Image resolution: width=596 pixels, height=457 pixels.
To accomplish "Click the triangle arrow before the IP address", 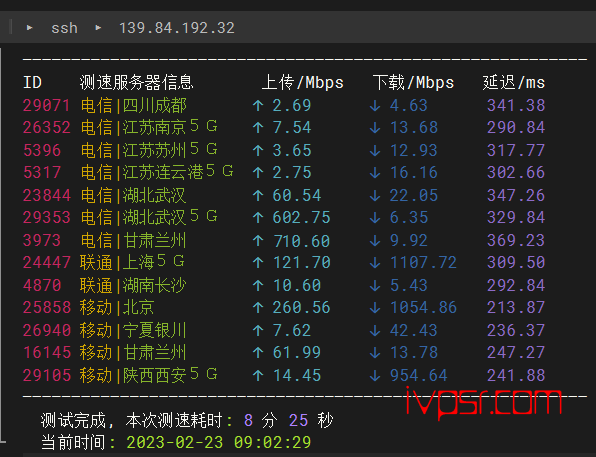I will [98, 27].
